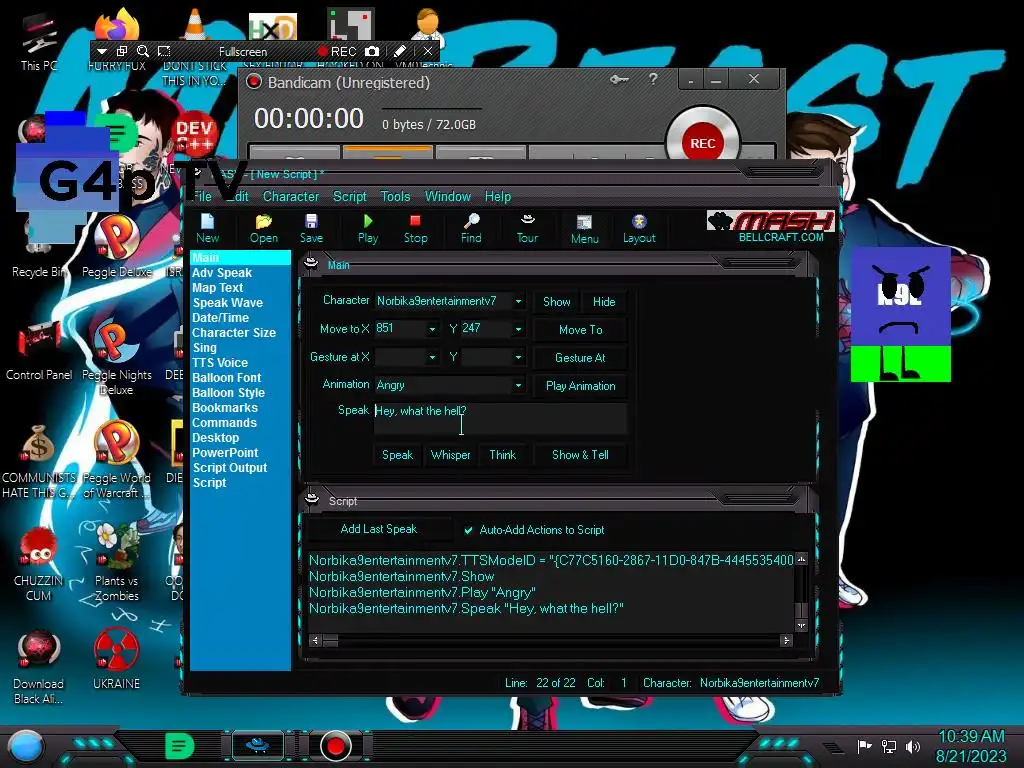1024x768 pixels.
Task: Click the Show character button
Action: coord(556,302)
